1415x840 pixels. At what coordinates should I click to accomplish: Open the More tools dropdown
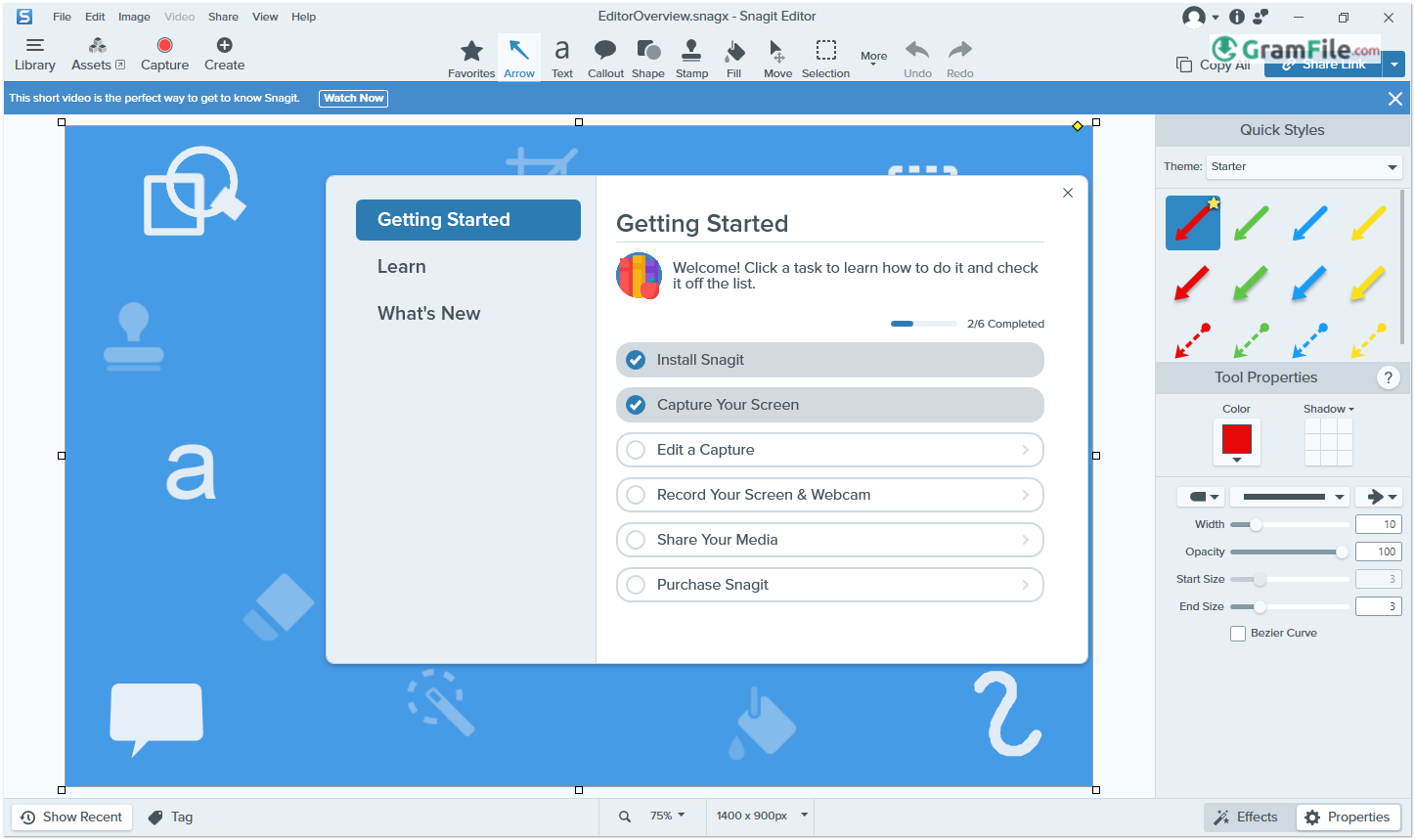[x=873, y=59]
